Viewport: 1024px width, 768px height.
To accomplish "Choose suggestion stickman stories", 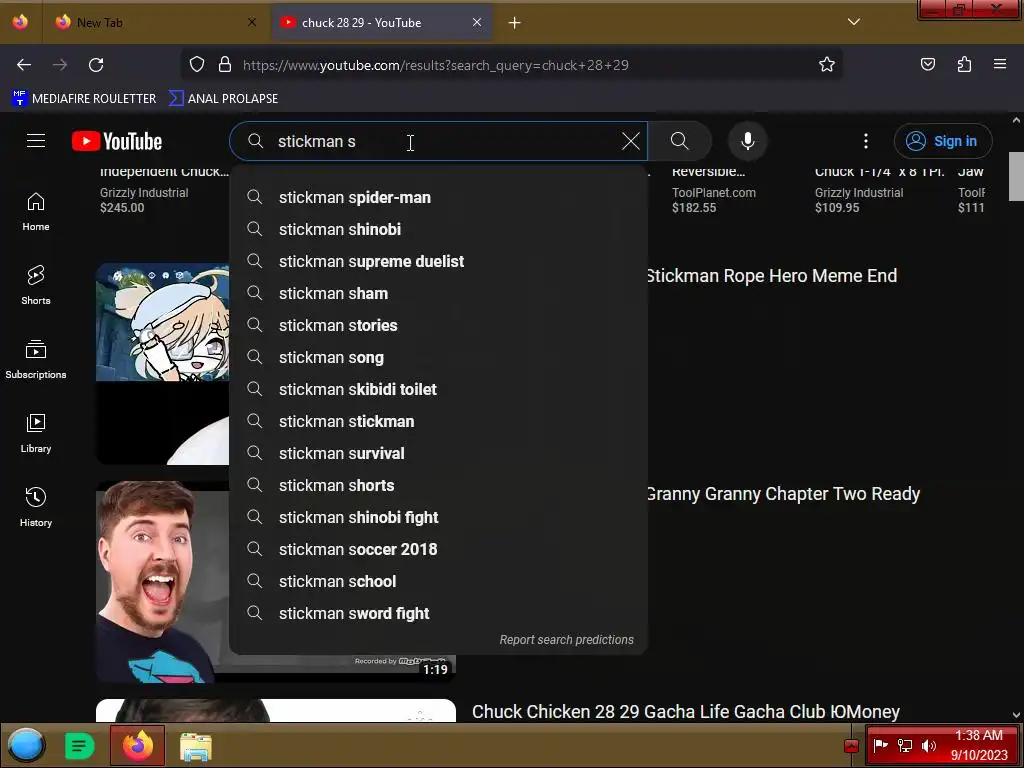I will (438, 325).
